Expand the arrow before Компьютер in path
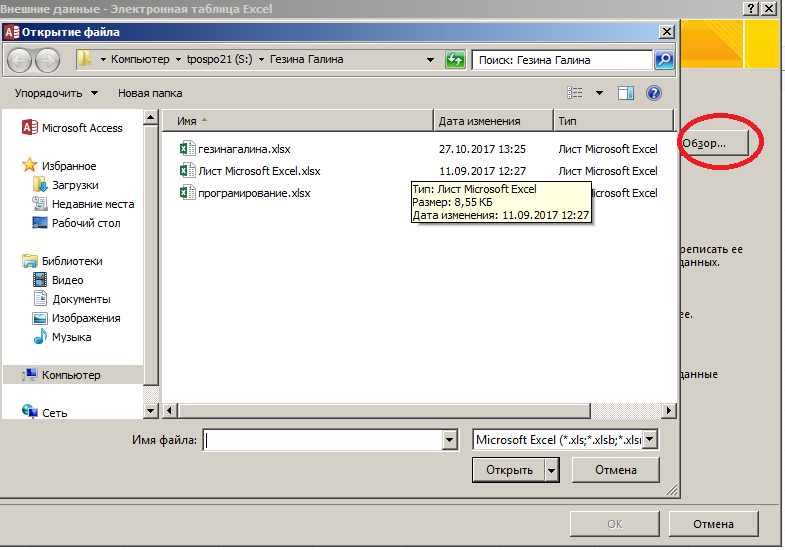 (103, 60)
